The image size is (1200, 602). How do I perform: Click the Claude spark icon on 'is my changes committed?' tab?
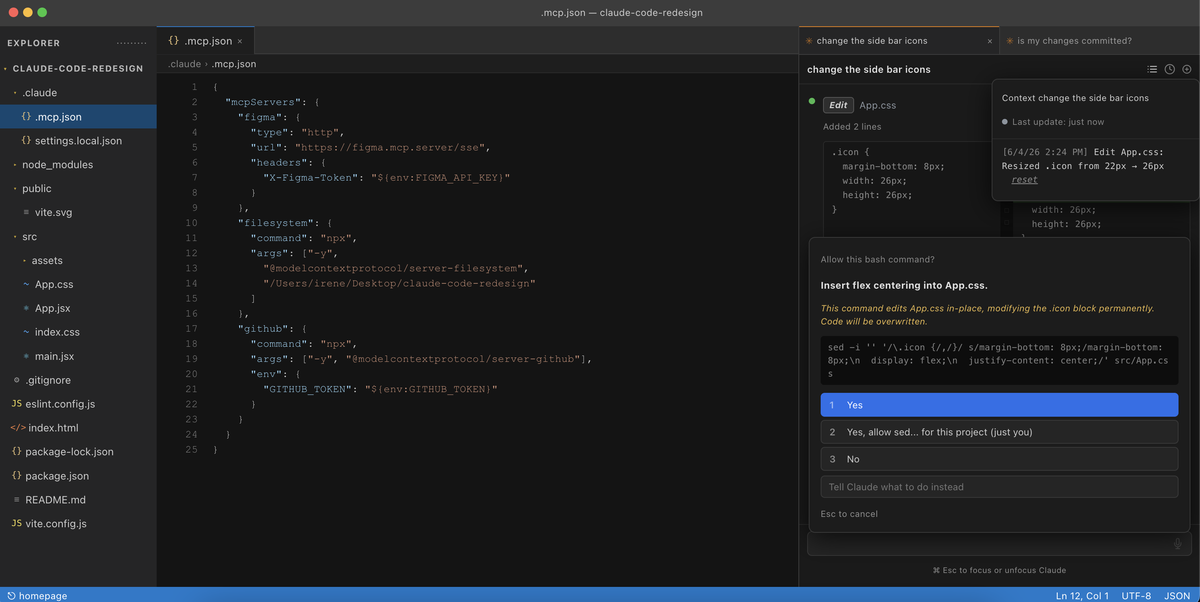(x=1009, y=41)
